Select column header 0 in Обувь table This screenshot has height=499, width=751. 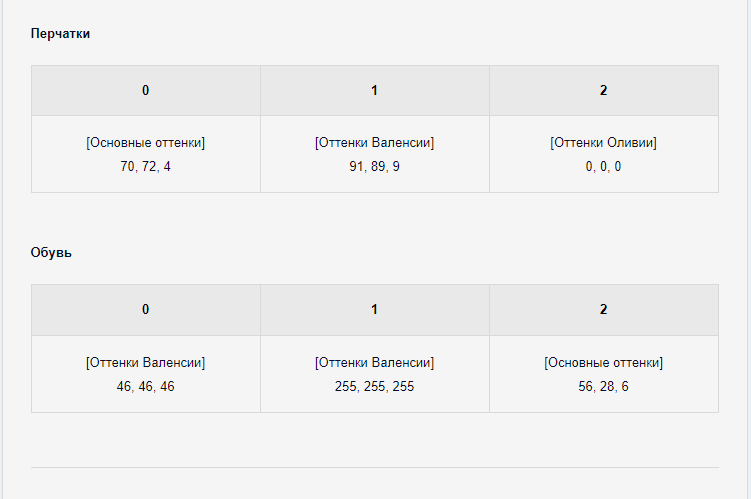coord(146,310)
